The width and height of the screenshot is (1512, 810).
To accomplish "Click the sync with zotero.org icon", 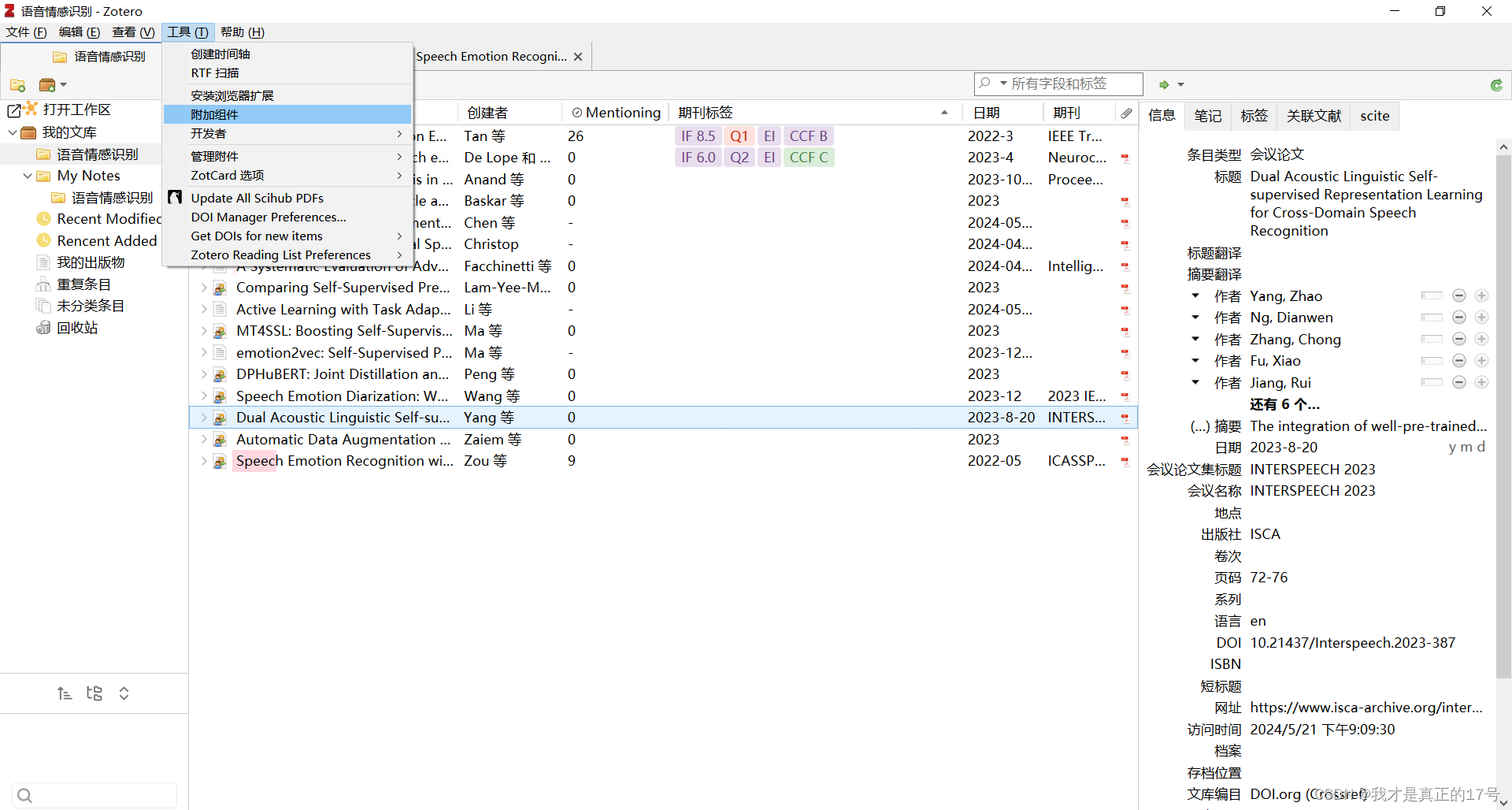I will [x=1496, y=85].
